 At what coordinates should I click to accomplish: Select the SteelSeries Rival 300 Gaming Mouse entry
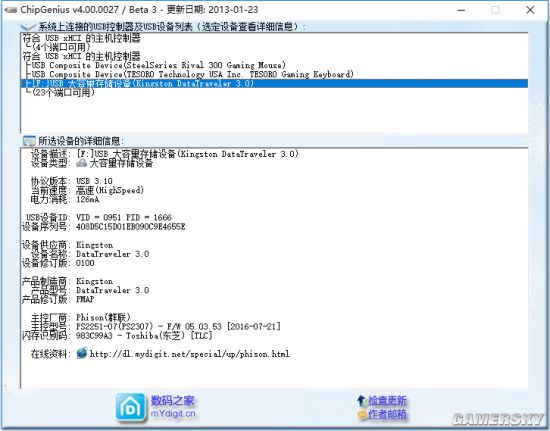158,65
